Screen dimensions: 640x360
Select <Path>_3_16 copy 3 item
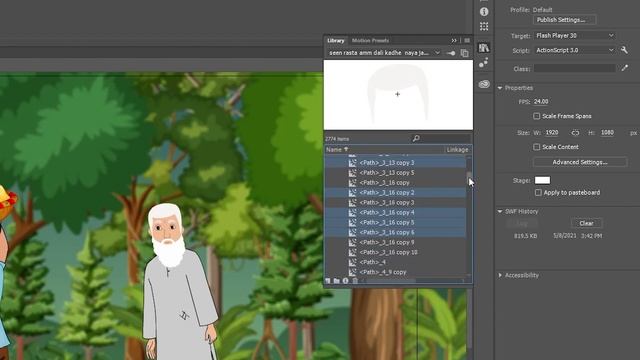tap(395, 202)
